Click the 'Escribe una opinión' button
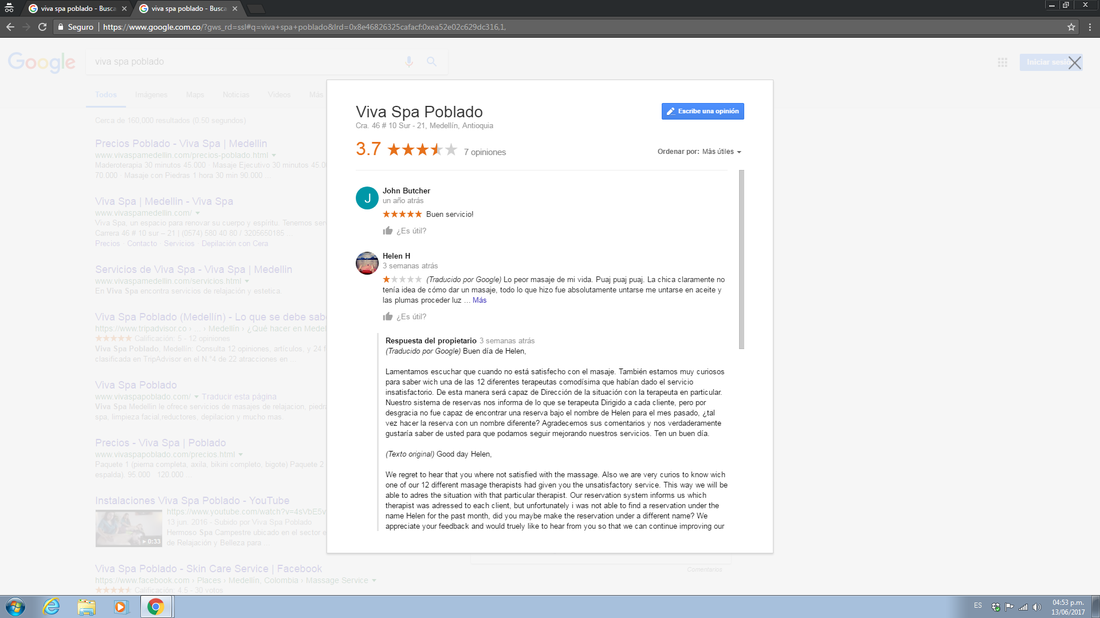 (703, 112)
